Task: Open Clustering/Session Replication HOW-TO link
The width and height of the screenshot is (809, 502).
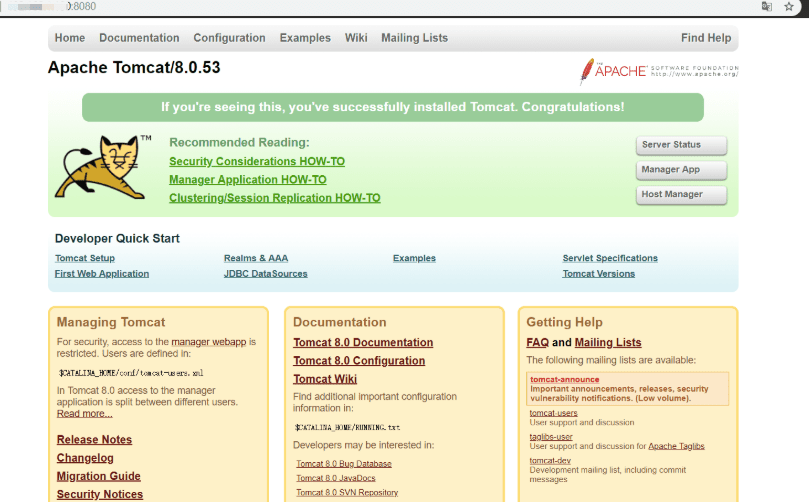Action: 274,198
